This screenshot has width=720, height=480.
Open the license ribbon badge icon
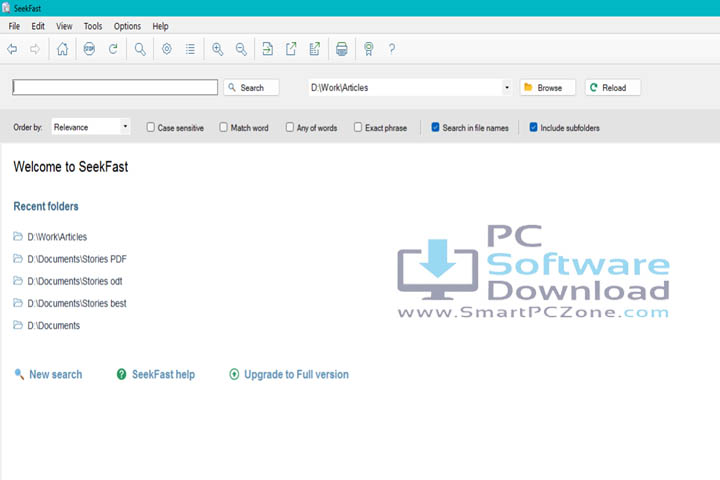pyautogui.click(x=368, y=49)
